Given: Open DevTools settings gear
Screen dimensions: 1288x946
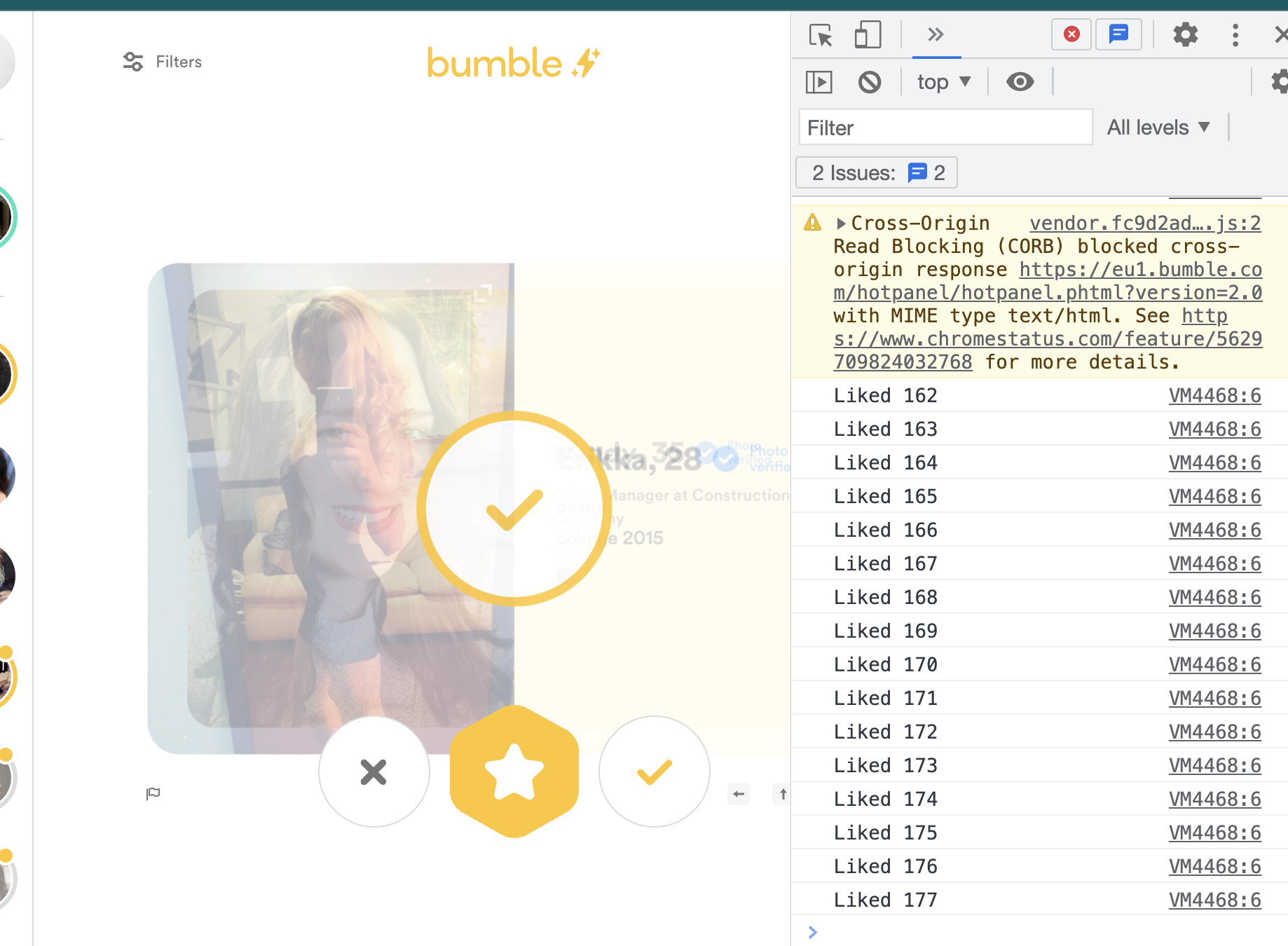Looking at the screenshot, I should pyautogui.click(x=1185, y=34).
